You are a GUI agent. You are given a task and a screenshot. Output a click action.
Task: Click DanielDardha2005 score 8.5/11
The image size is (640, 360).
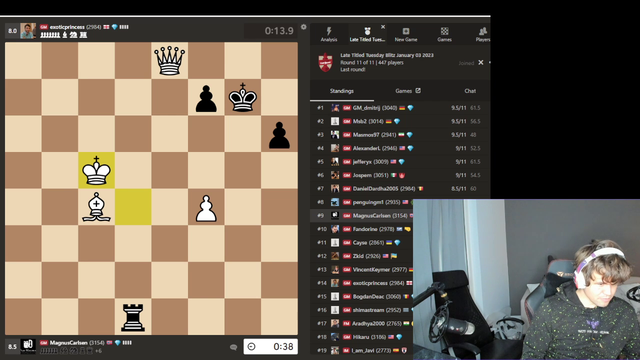(x=458, y=189)
